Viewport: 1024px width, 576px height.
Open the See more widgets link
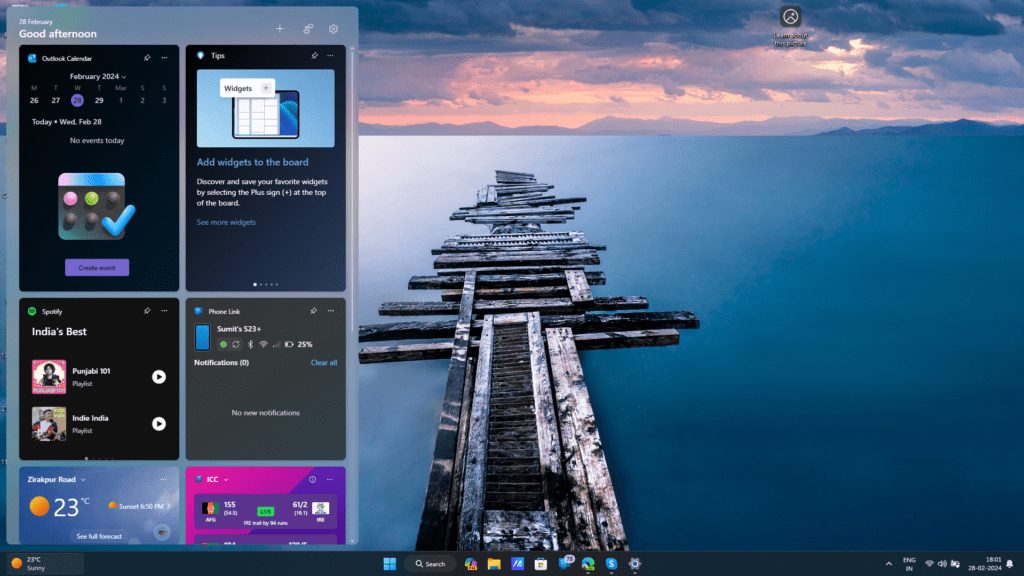point(225,222)
